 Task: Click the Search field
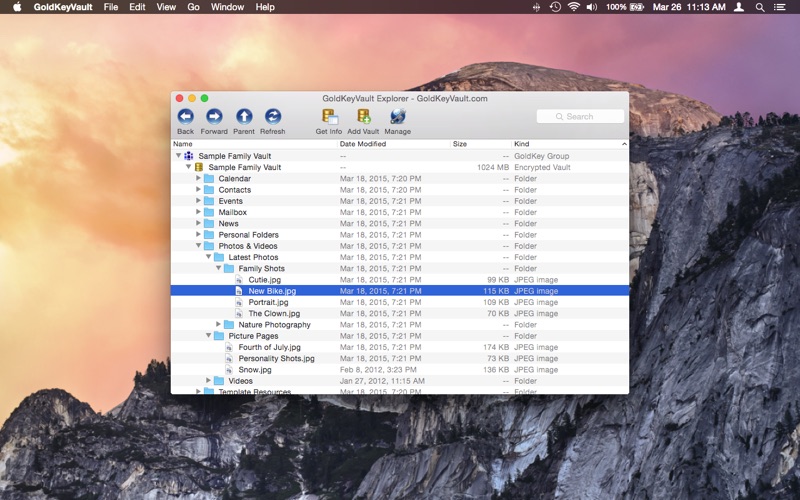point(580,116)
